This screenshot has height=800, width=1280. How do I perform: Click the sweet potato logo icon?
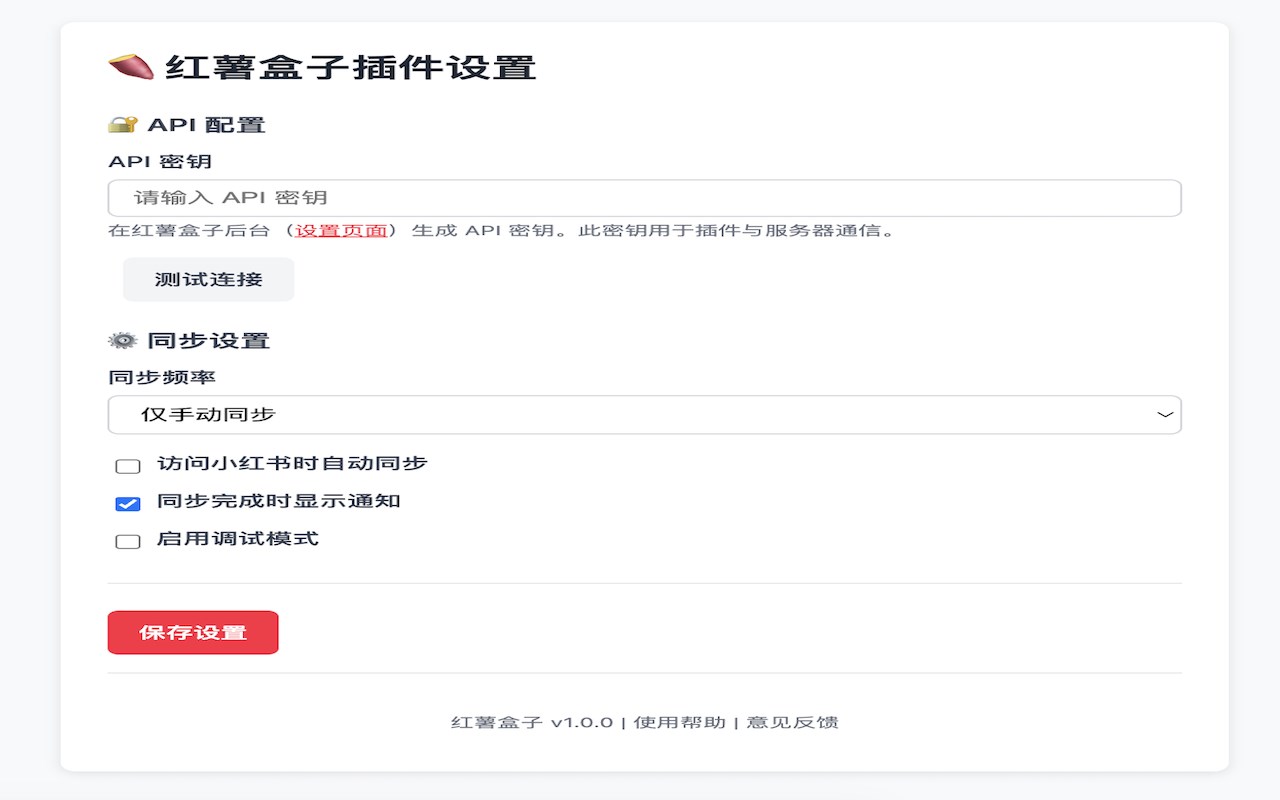[131, 67]
